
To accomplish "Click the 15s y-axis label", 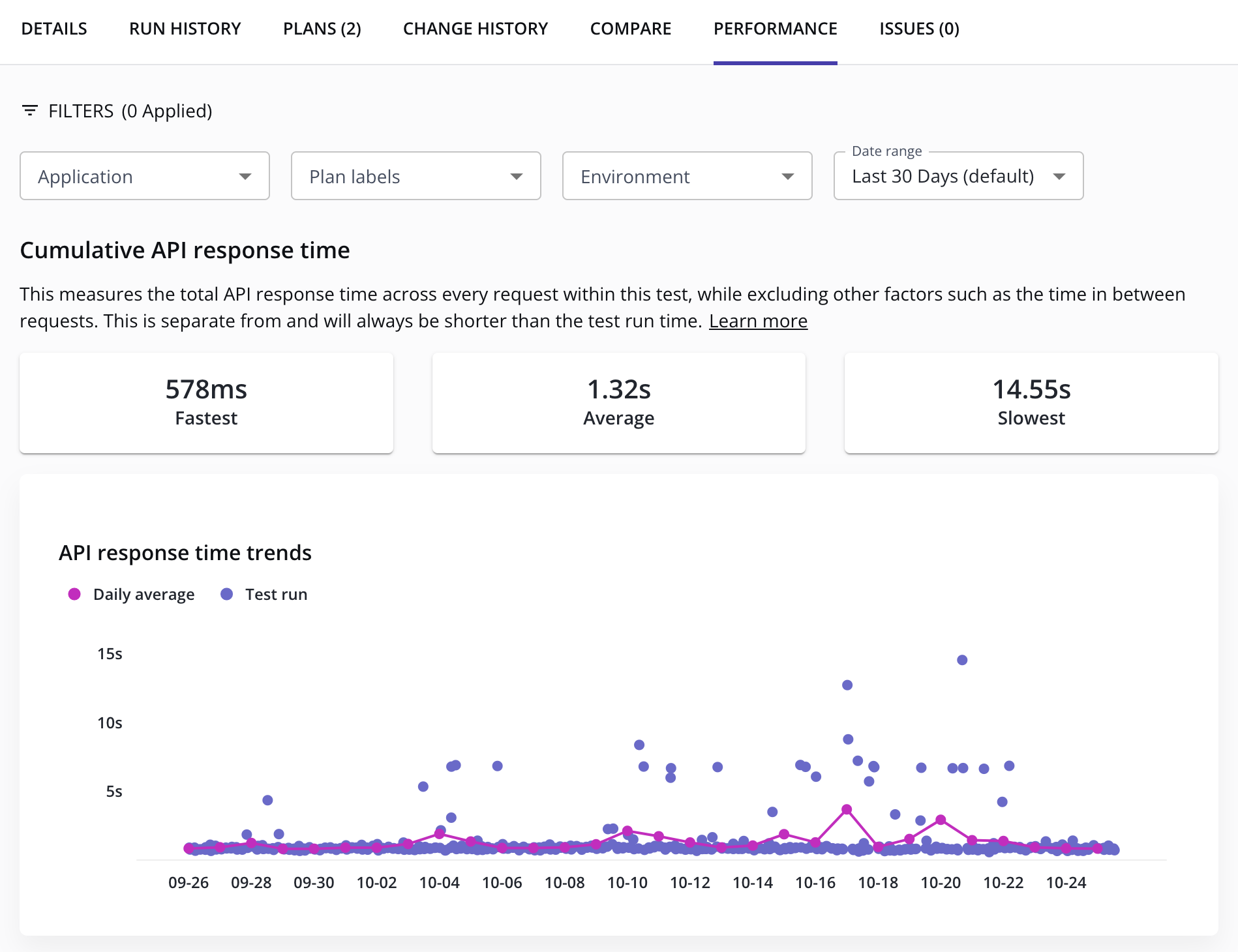I will (110, 654).
